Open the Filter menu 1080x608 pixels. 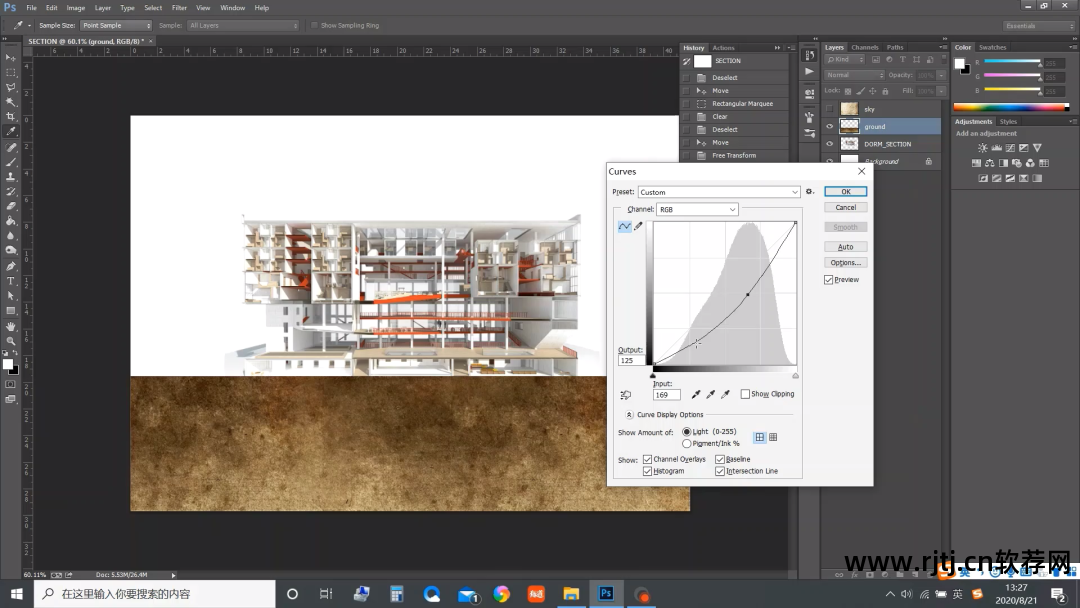(x=179, y=8)
